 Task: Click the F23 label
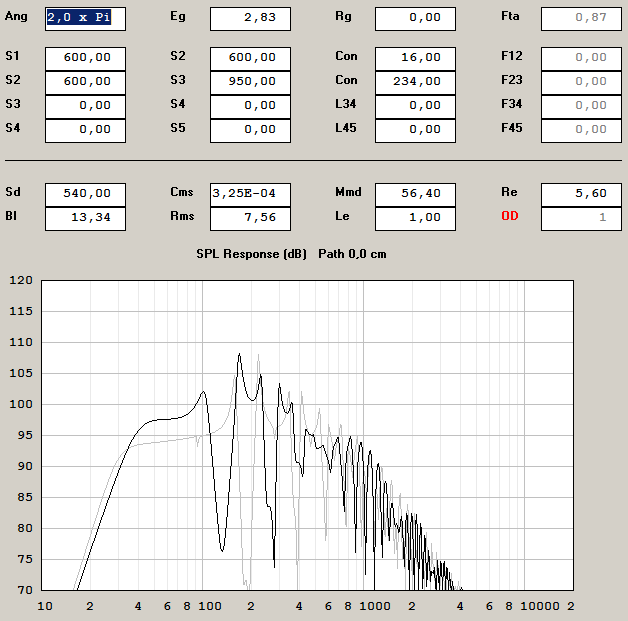click(x=511, y=80)
